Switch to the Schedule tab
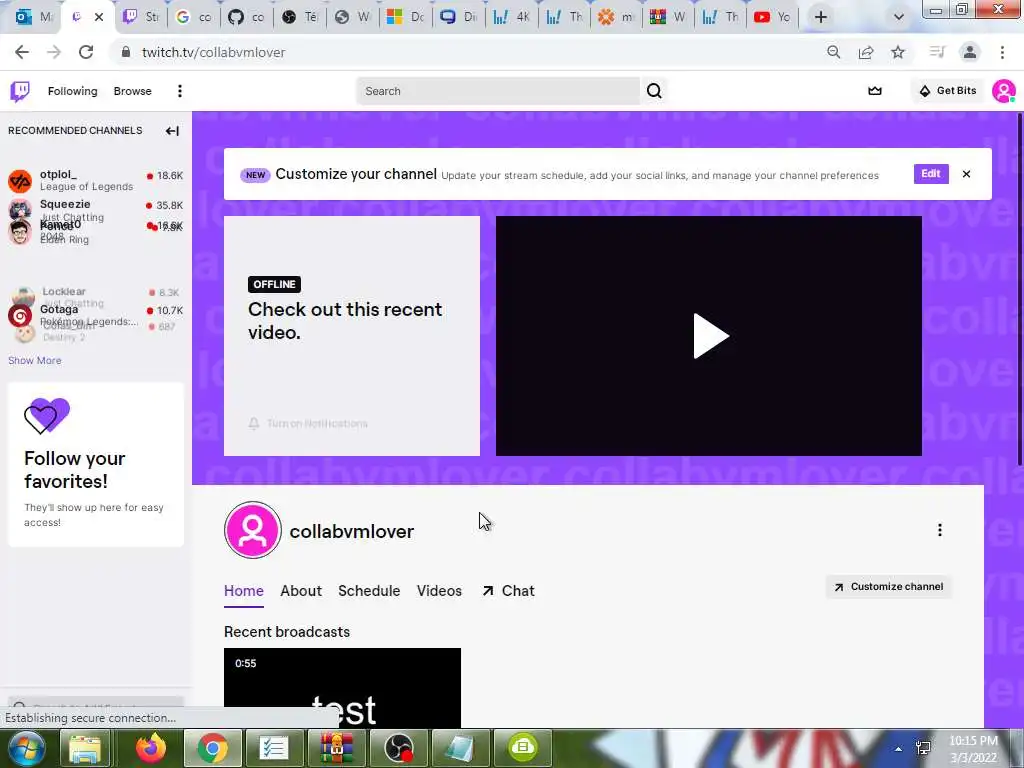The height and width of the screenshot is (768, 1024). pos(369,591)
